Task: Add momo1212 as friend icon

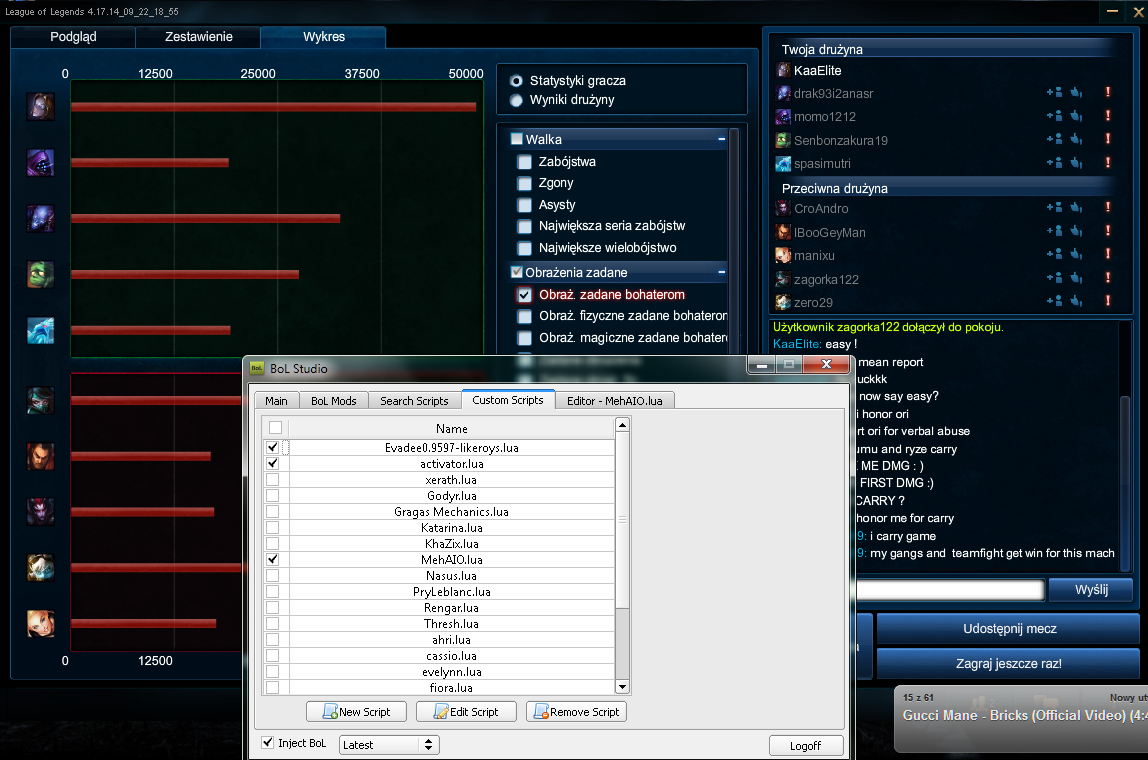Action: pyautogui.click(x=1054, y=116)
